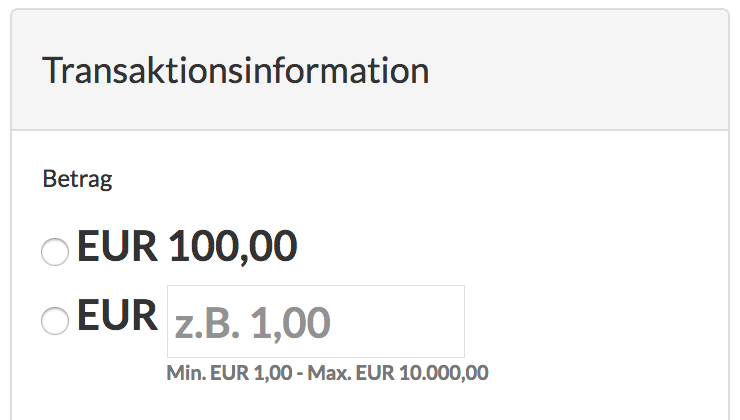Choose the fixed 100 euro amount option

55,252
